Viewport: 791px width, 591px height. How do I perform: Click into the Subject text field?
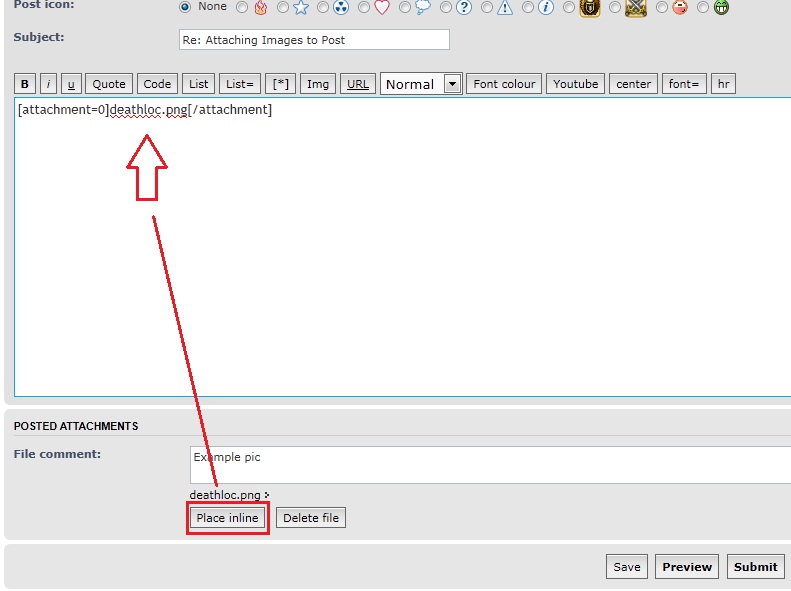(x=314, y=40)
